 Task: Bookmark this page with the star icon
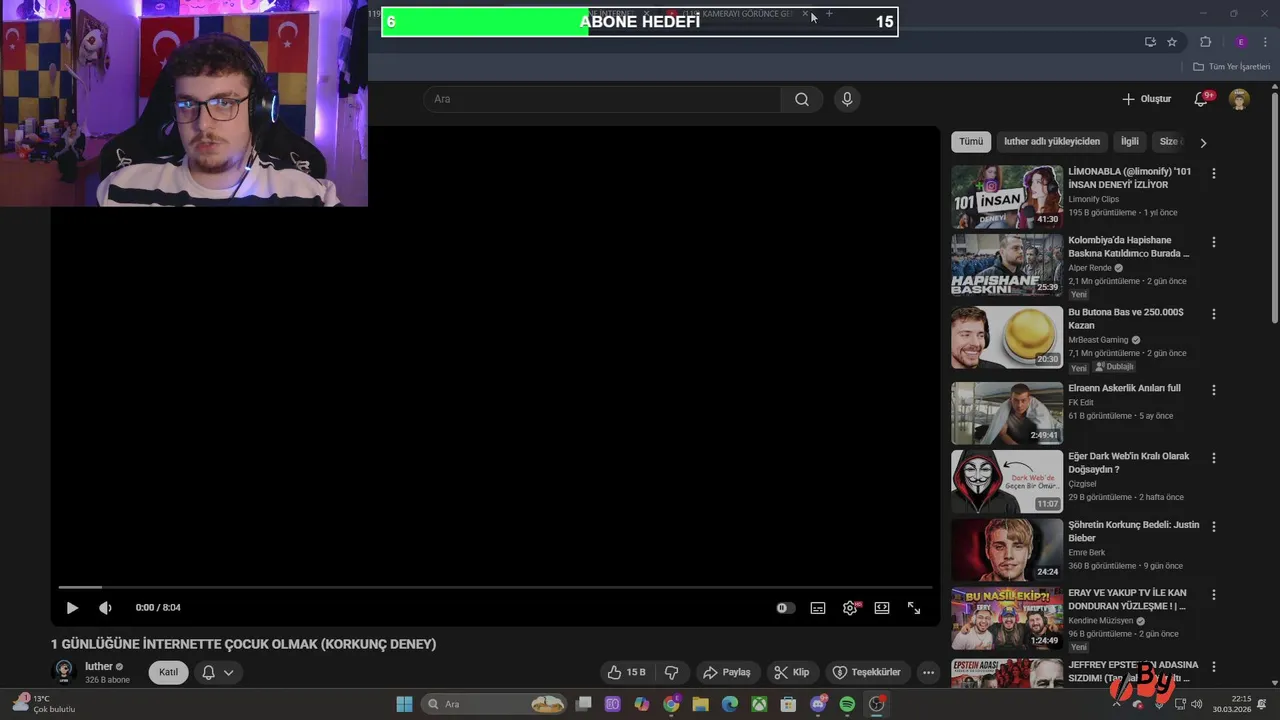(1172, 42)
